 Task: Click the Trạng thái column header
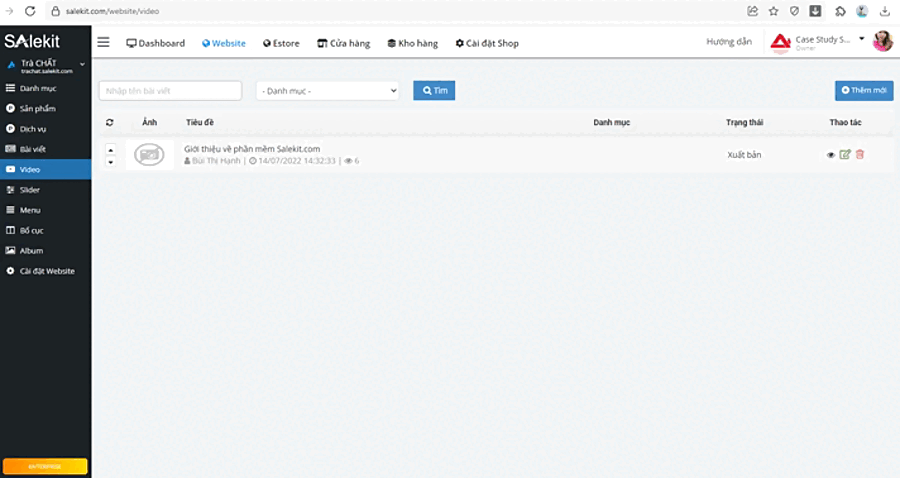[744, 122]
